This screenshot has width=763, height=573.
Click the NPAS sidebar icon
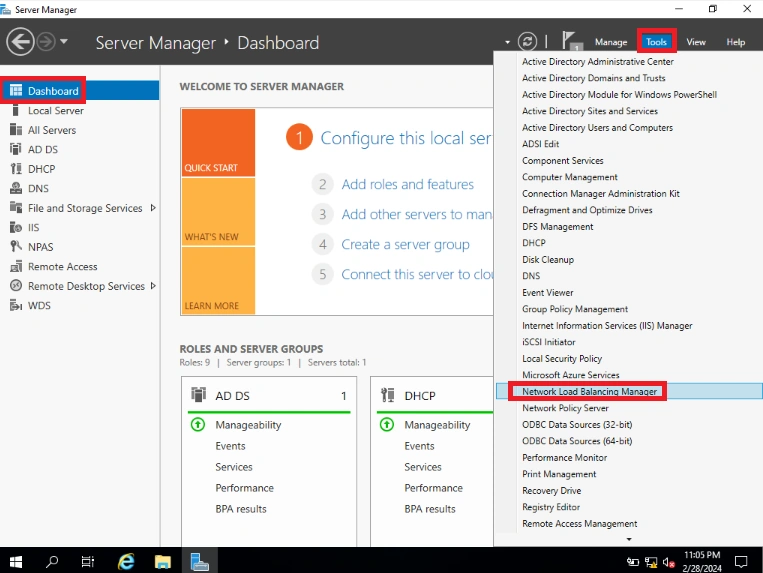[x=16, y=246]
